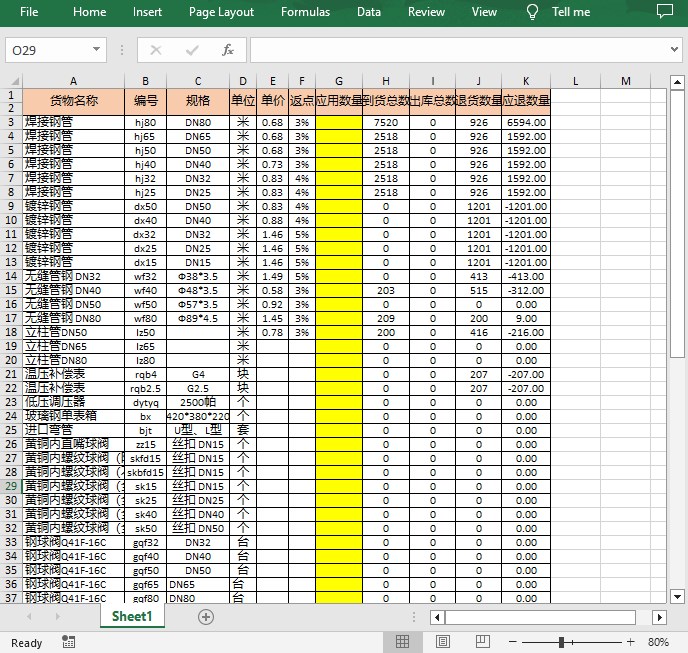Select the Sheet1 worksheet tab

pos(132,616)
